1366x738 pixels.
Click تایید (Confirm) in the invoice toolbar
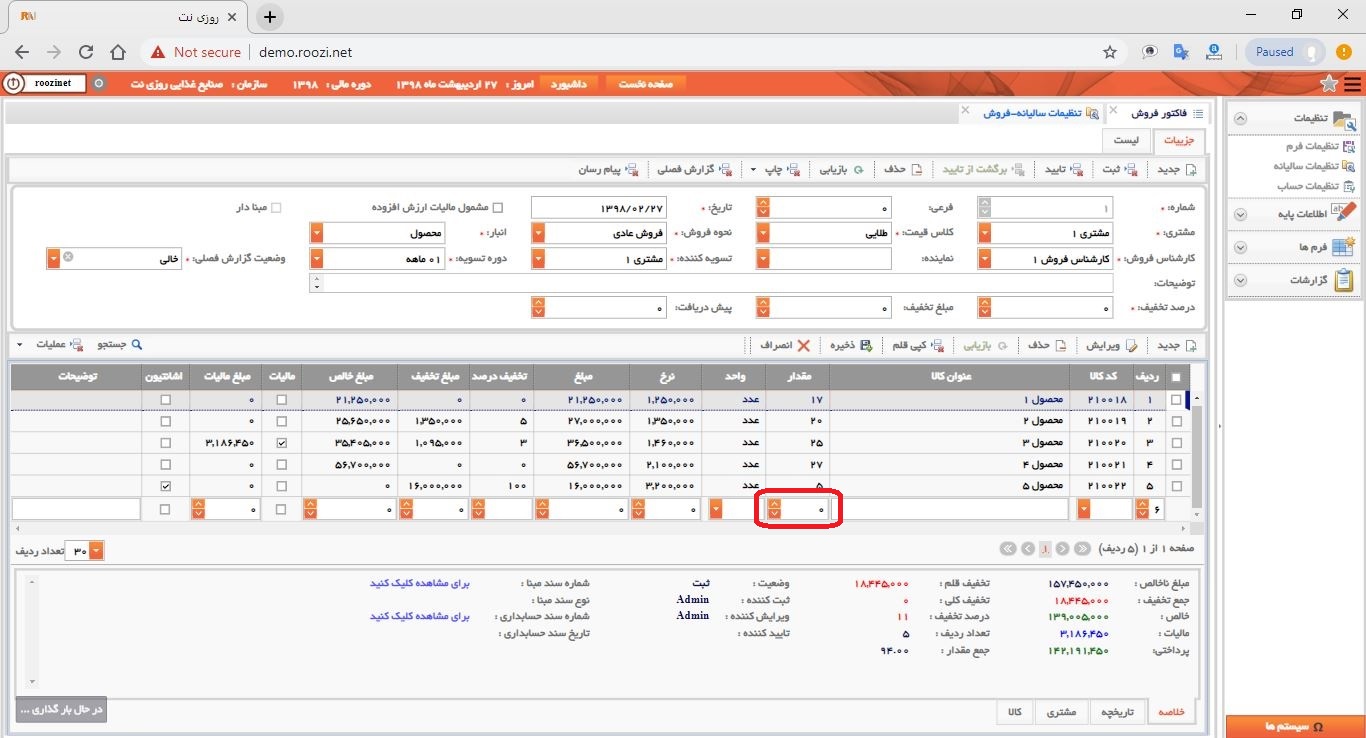1064,170
